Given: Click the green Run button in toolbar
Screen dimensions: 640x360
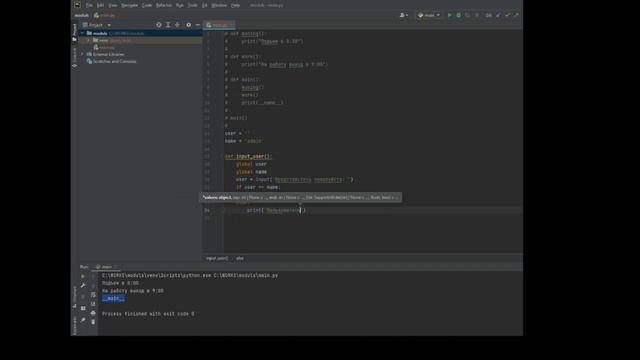Looking at the screenshot, I should click(449, 15).
